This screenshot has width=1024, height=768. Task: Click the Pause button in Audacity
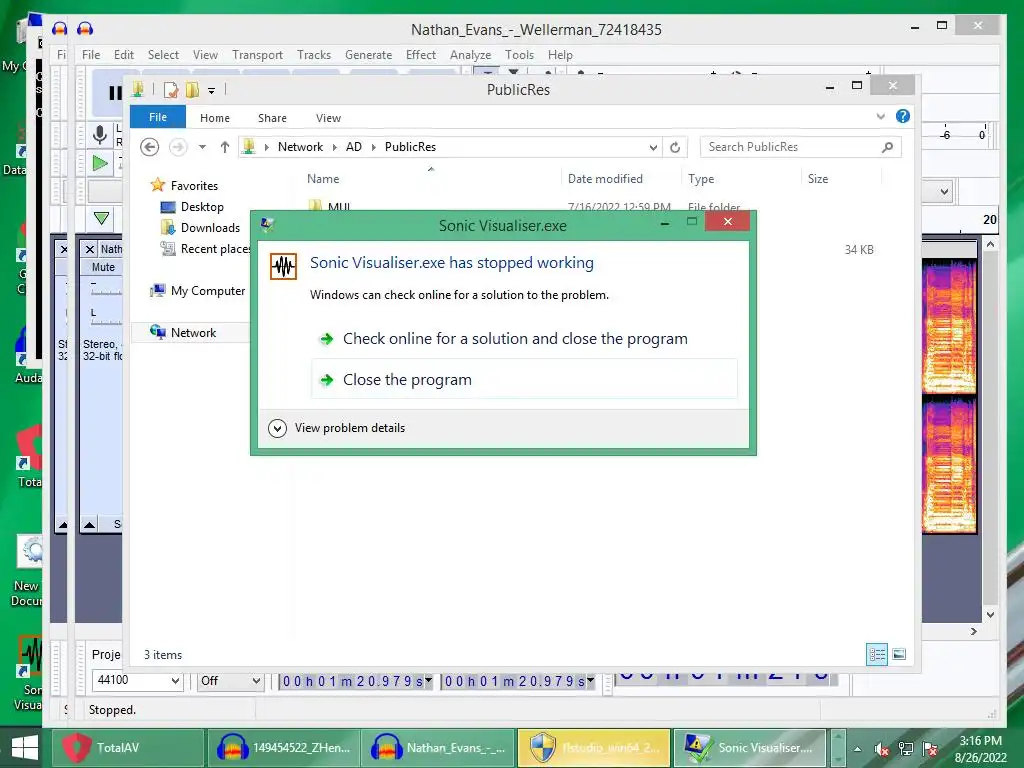click(115, 93)
